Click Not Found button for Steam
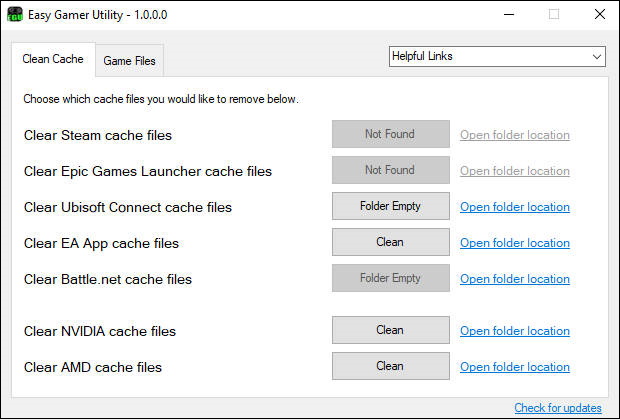This screenshot has width=620, height=420. [390, 135]
